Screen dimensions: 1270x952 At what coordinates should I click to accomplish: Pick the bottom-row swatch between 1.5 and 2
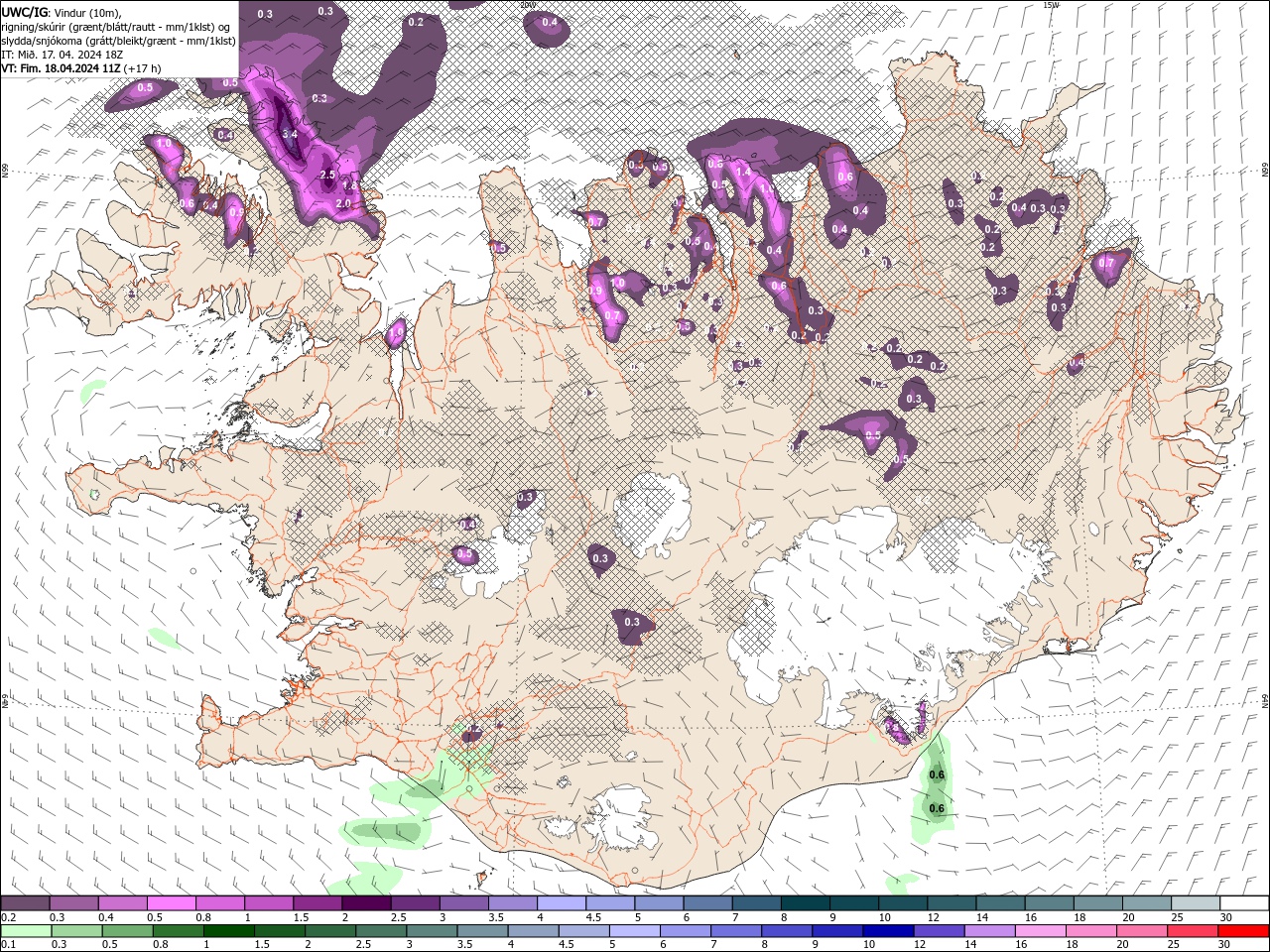pyautogui.click(x=281, y=931)
